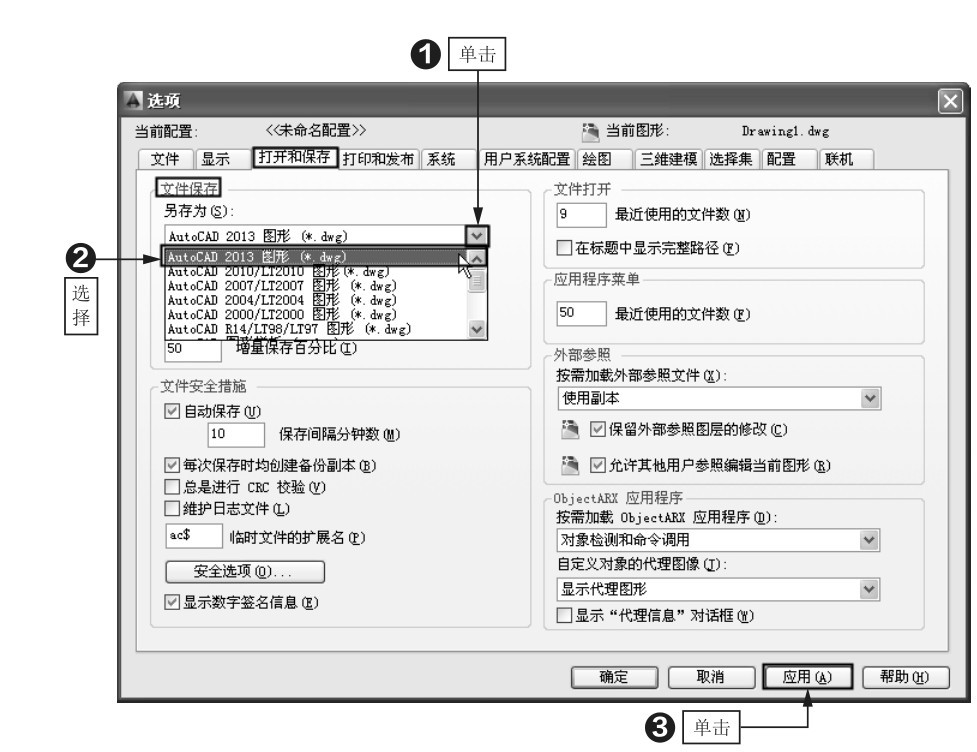Choose AutoCAD 2004/LT2004 图形 (*.dwg)
977x752 pixels.
315,300
